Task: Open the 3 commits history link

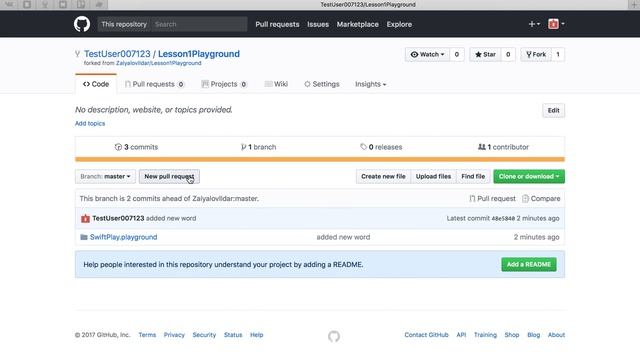Action: 136,147
